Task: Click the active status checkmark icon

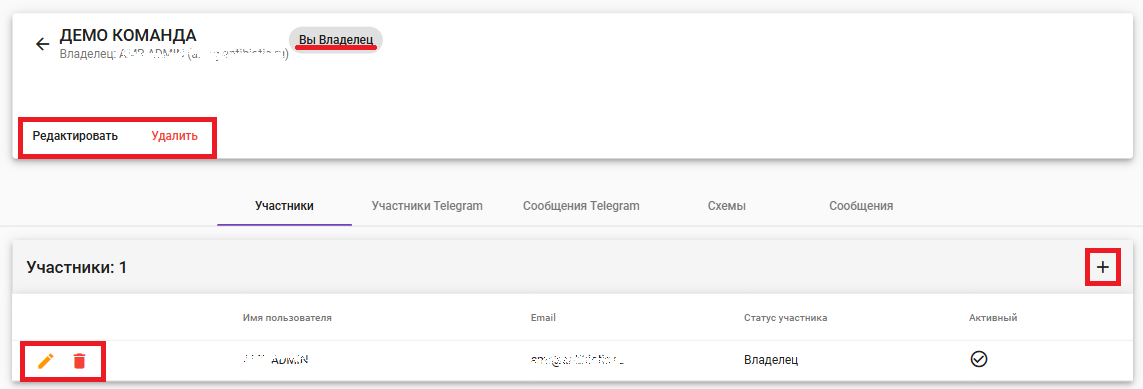Action: click(979, 358)
